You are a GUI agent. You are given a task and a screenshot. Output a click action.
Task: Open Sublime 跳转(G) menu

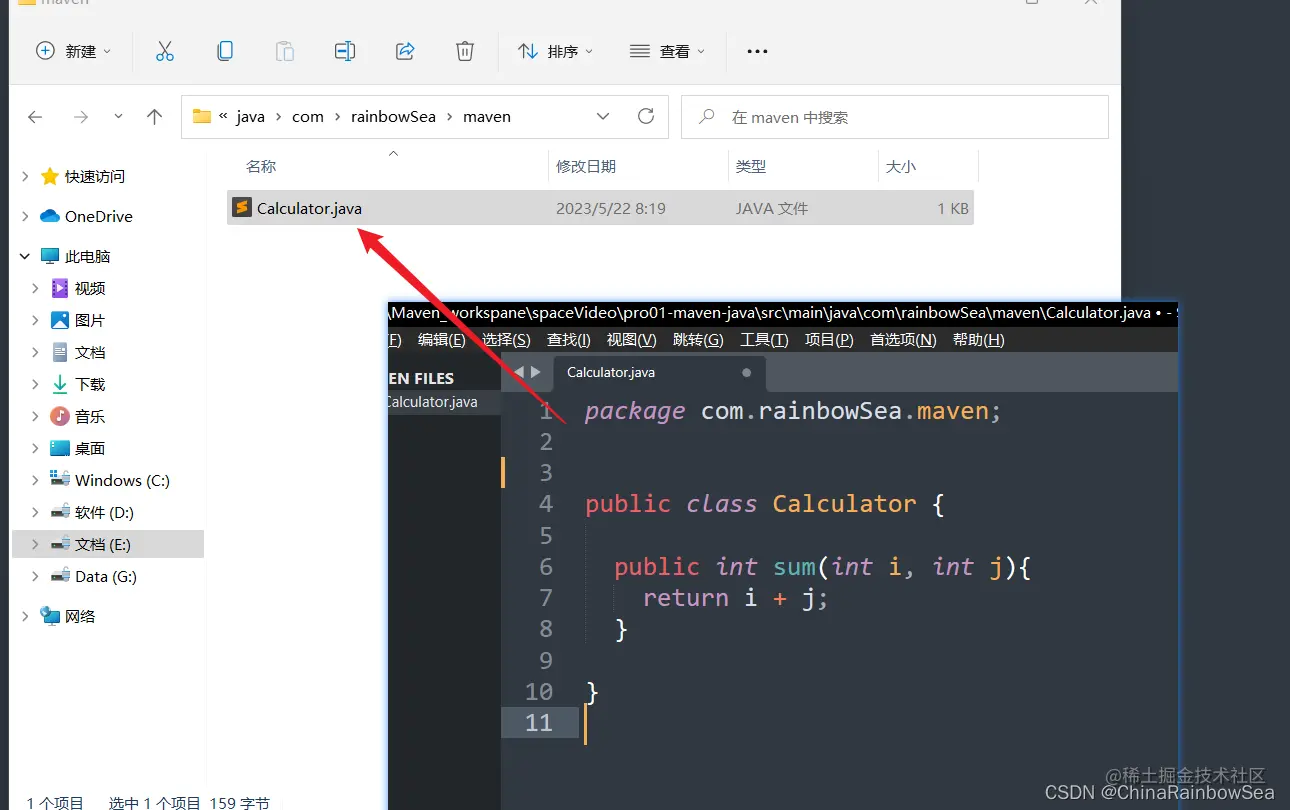(x=698, y=340)
